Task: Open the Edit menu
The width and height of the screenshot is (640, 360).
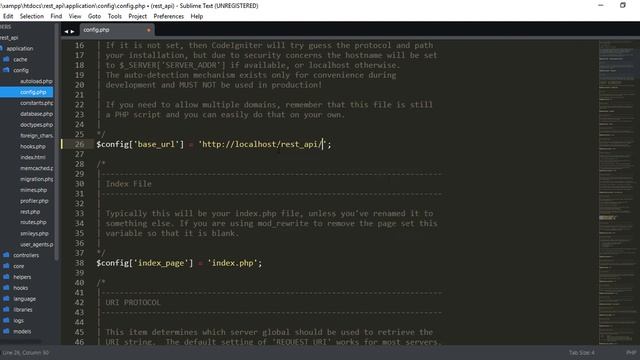Action: tap(8, 16)
